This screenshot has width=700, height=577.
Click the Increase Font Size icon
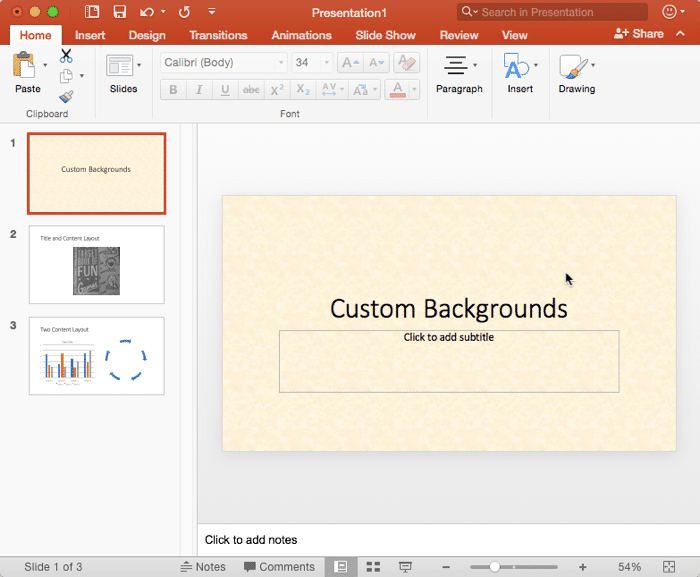(350, 63)
